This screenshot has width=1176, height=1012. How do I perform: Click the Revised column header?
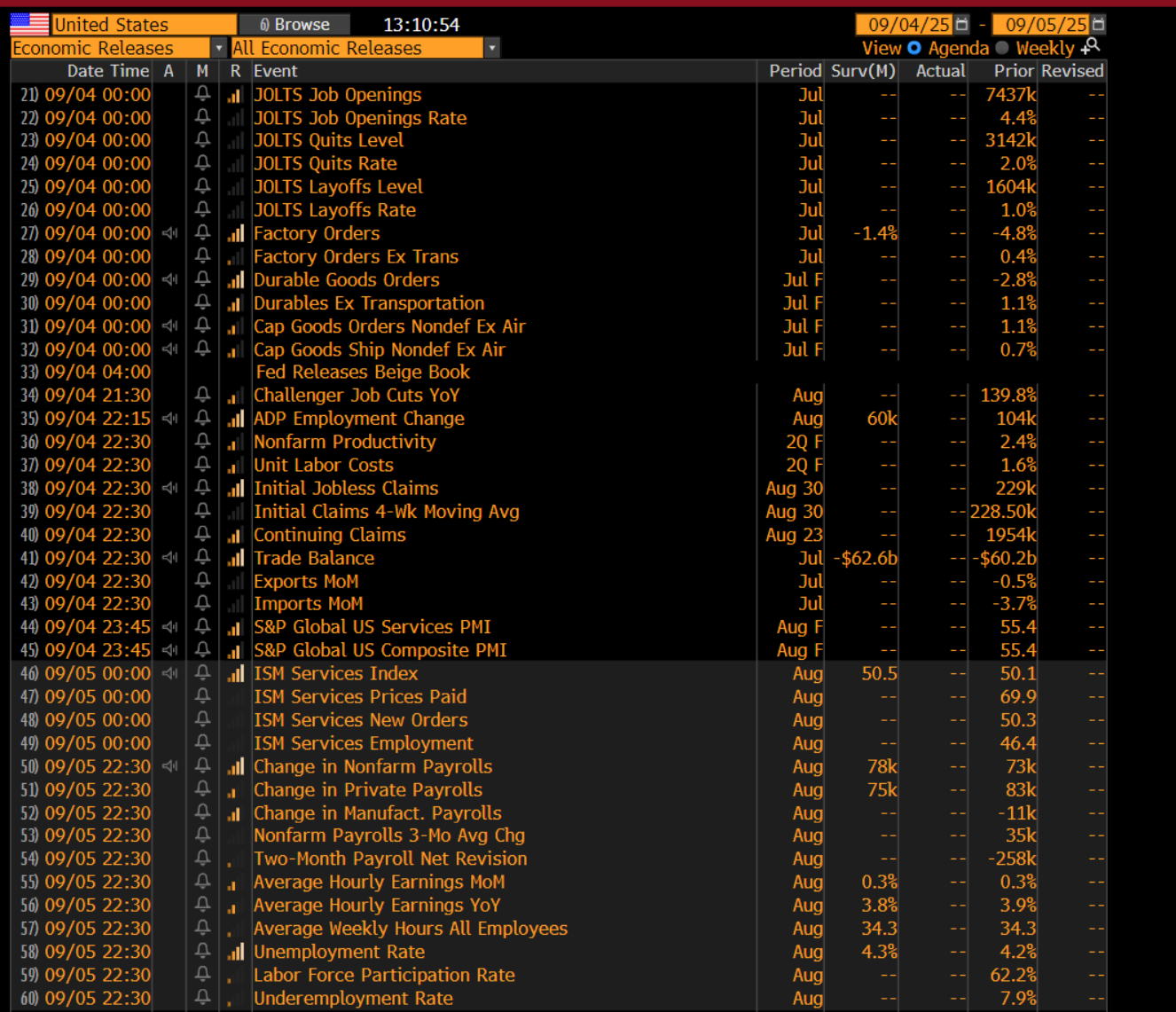1072,71
